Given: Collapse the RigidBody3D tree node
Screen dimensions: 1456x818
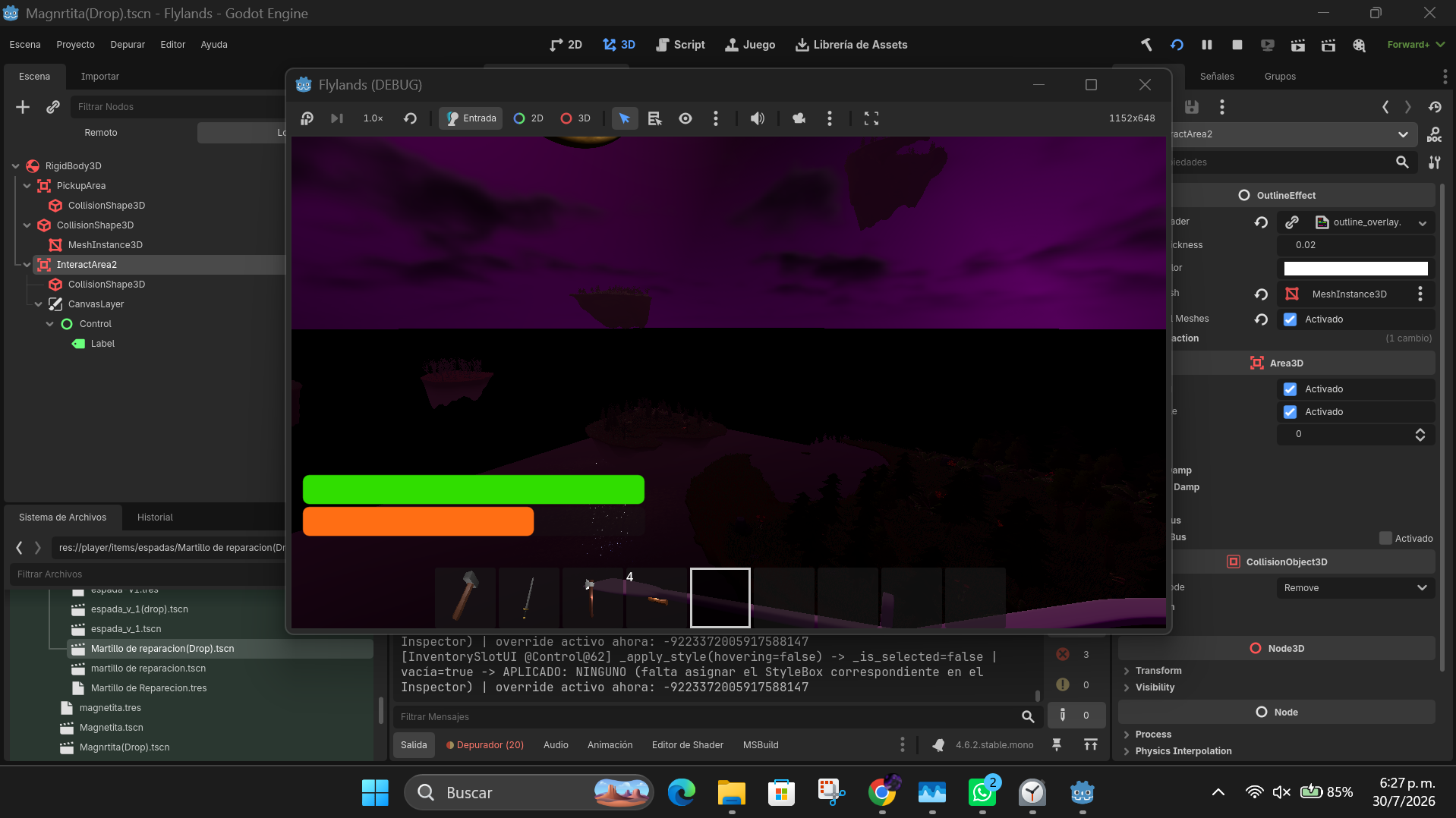Looking at the screenshot, I should point(15,166).
